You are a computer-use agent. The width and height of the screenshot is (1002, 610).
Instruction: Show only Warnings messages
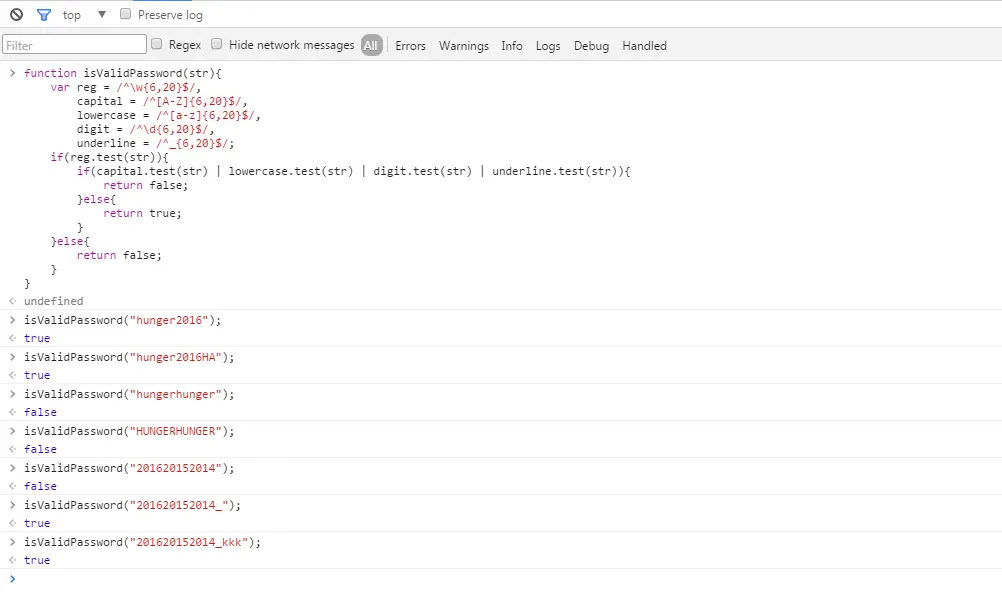[x=463, y=45]
